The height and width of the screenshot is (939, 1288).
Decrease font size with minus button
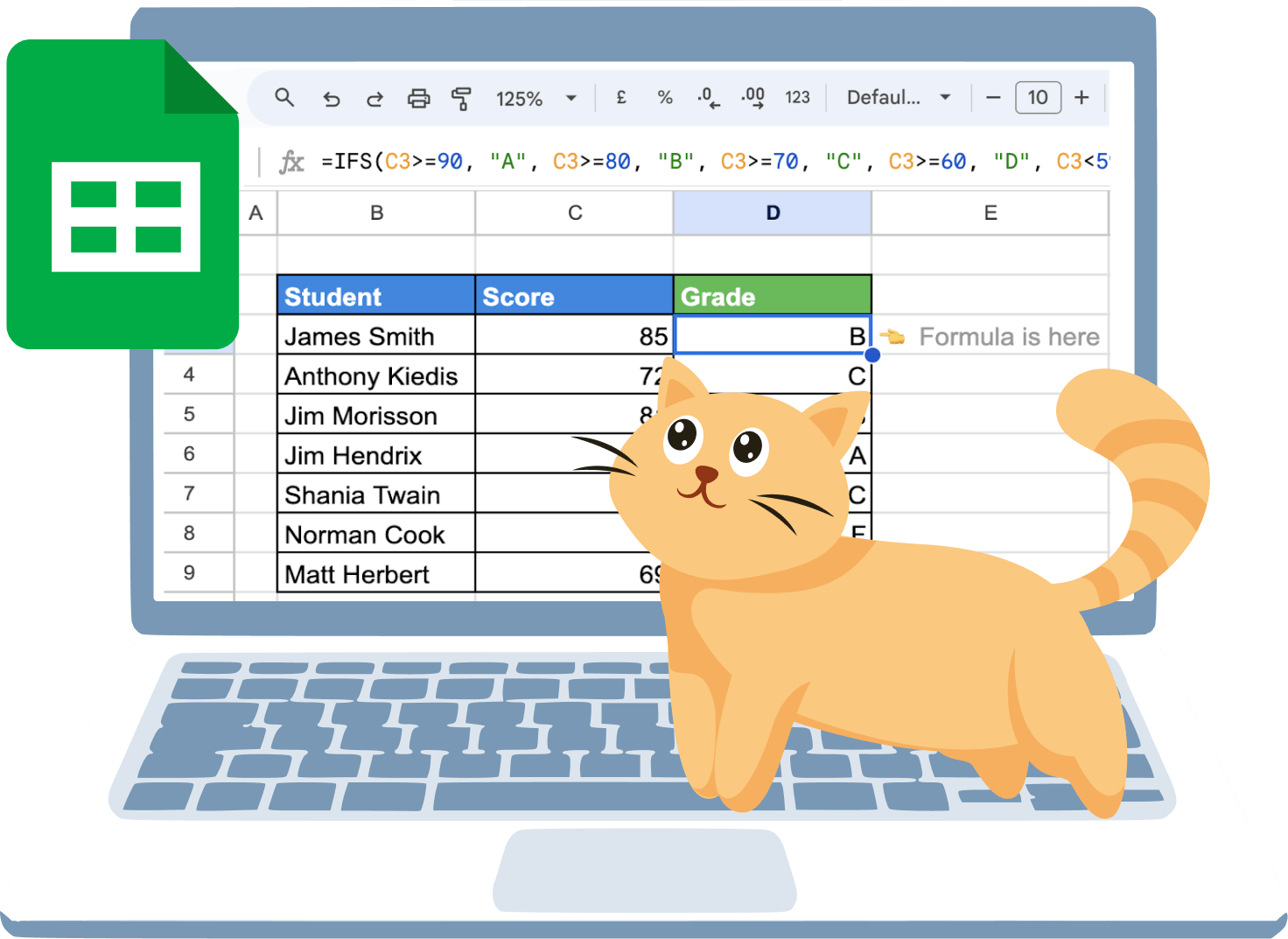coord(993,97)
